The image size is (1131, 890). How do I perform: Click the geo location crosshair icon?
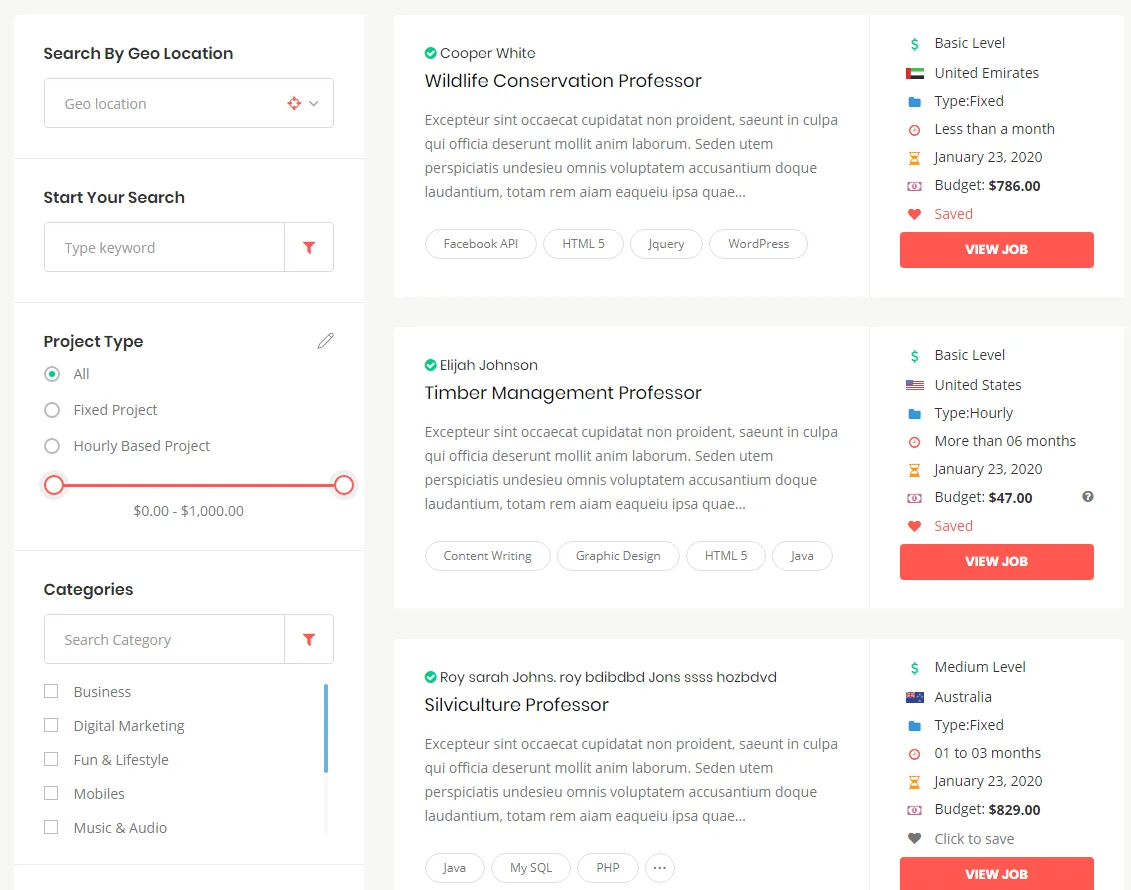pos(294,103)
